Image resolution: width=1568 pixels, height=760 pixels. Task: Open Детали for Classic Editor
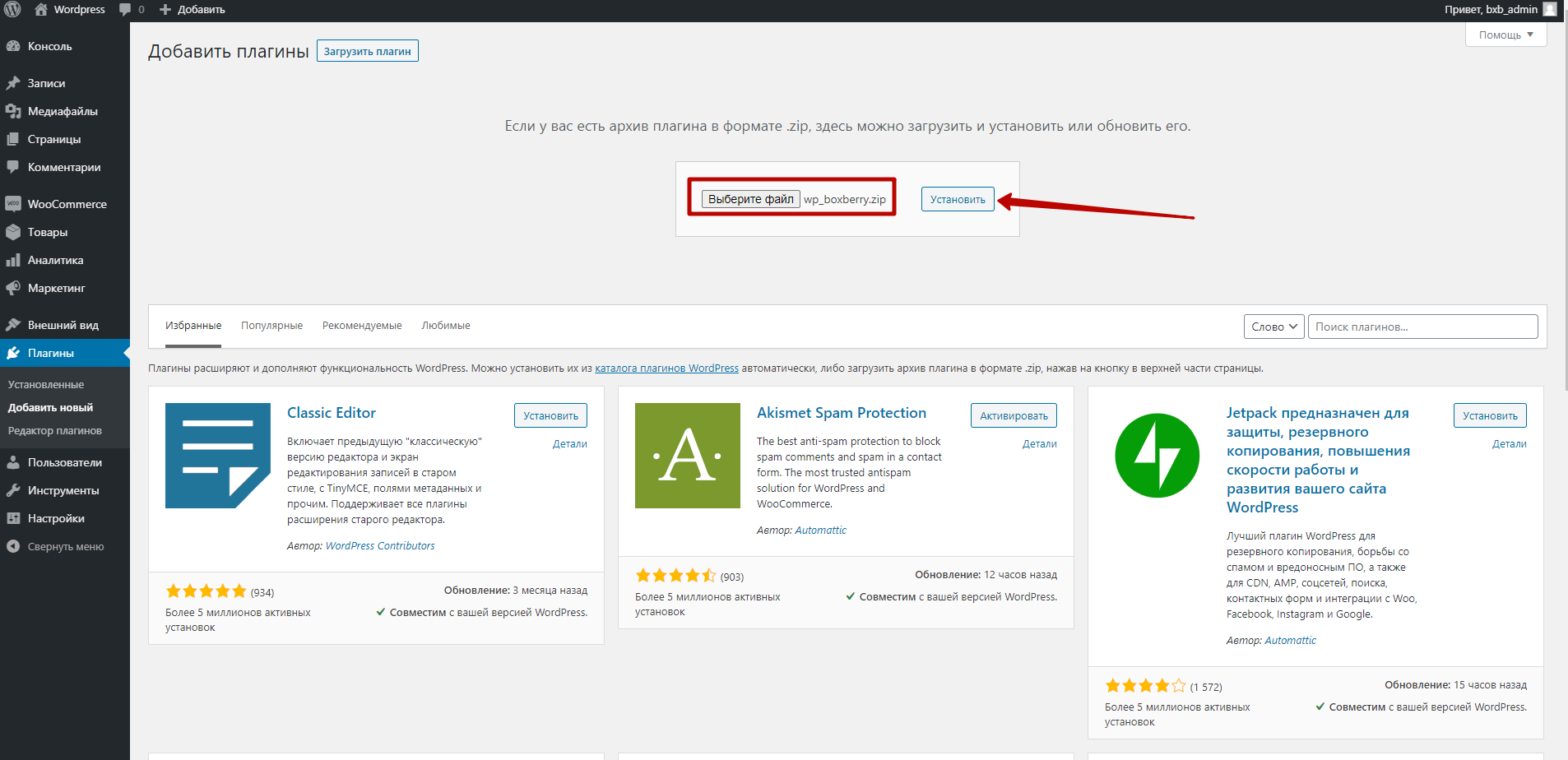click(570, 443)
